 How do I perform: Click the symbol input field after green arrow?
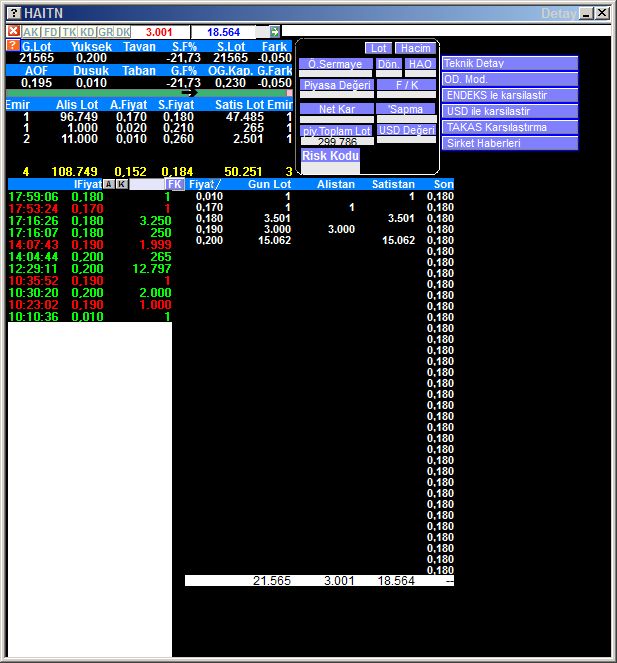[446, 32]
